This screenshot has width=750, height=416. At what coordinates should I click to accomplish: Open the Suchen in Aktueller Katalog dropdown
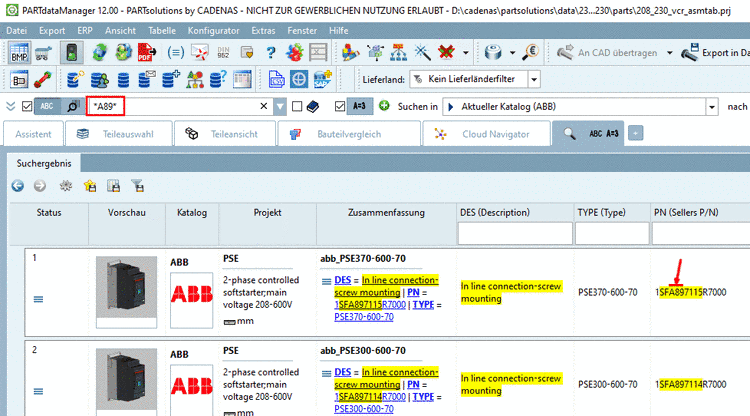point(712,107)
